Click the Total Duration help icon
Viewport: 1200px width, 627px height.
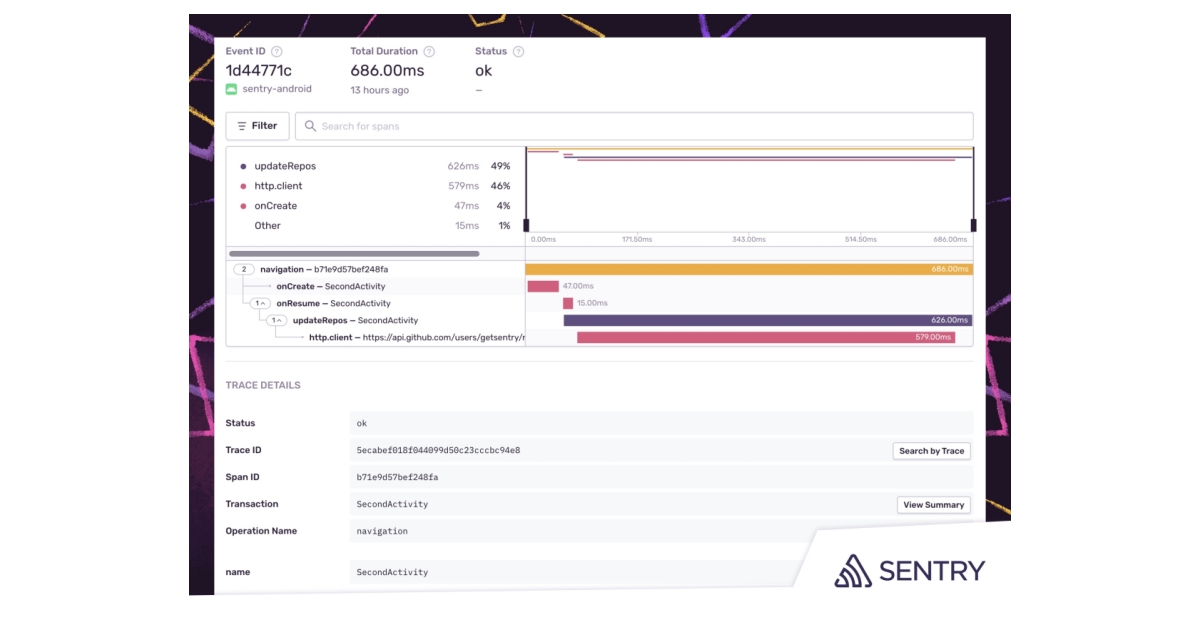429,52
